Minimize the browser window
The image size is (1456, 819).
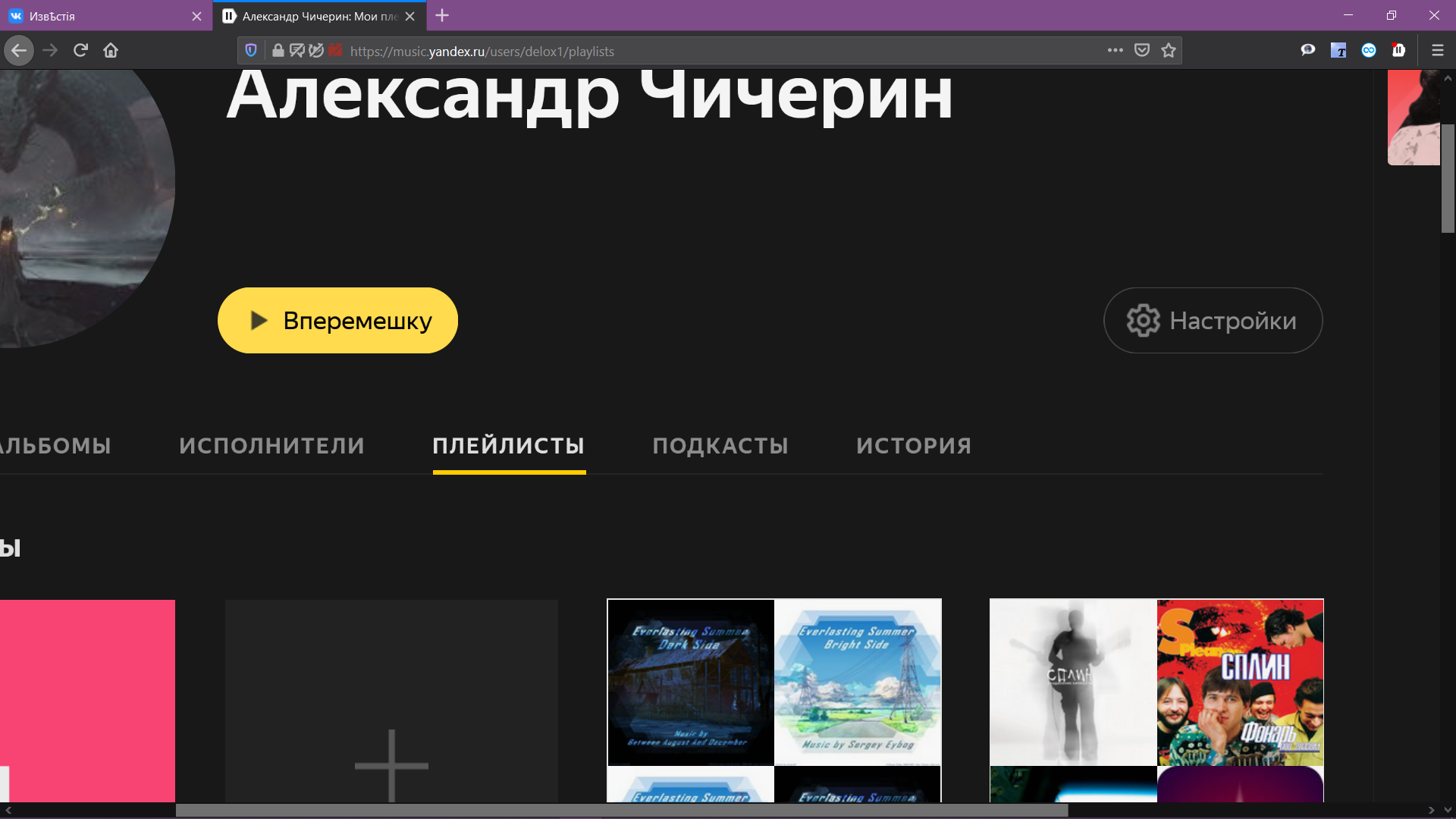tap(1348, 15)
